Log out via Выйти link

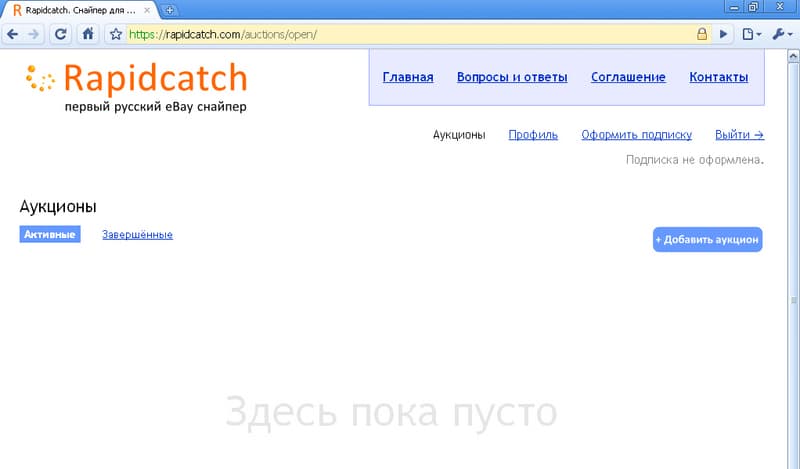(739, 135)
